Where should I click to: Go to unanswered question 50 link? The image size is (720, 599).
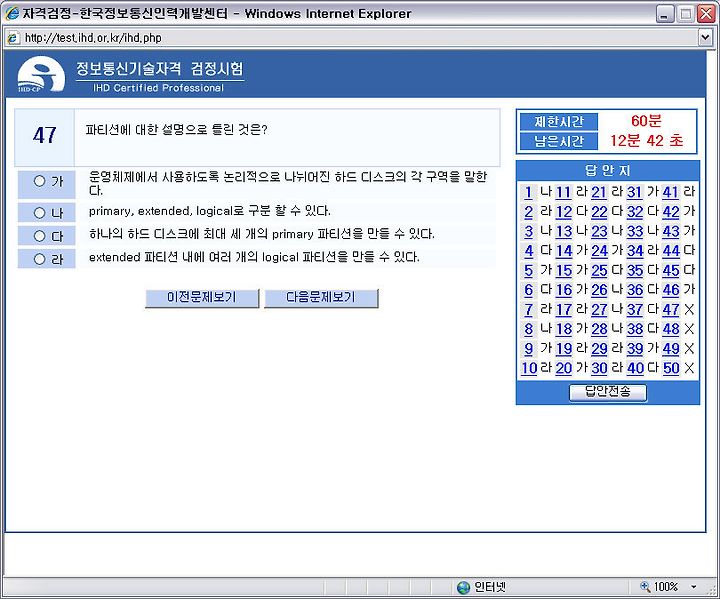[670, 368]
